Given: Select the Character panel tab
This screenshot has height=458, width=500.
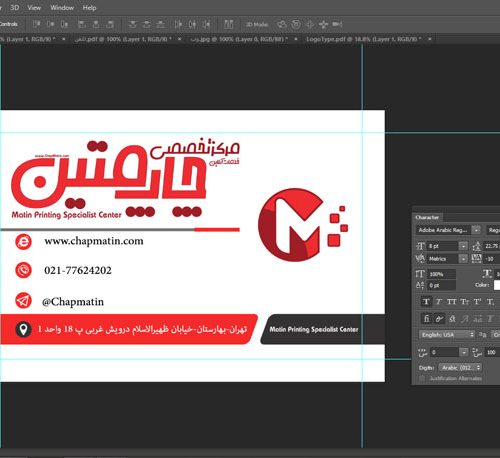Looking at the screenshot, I should 427,217.
